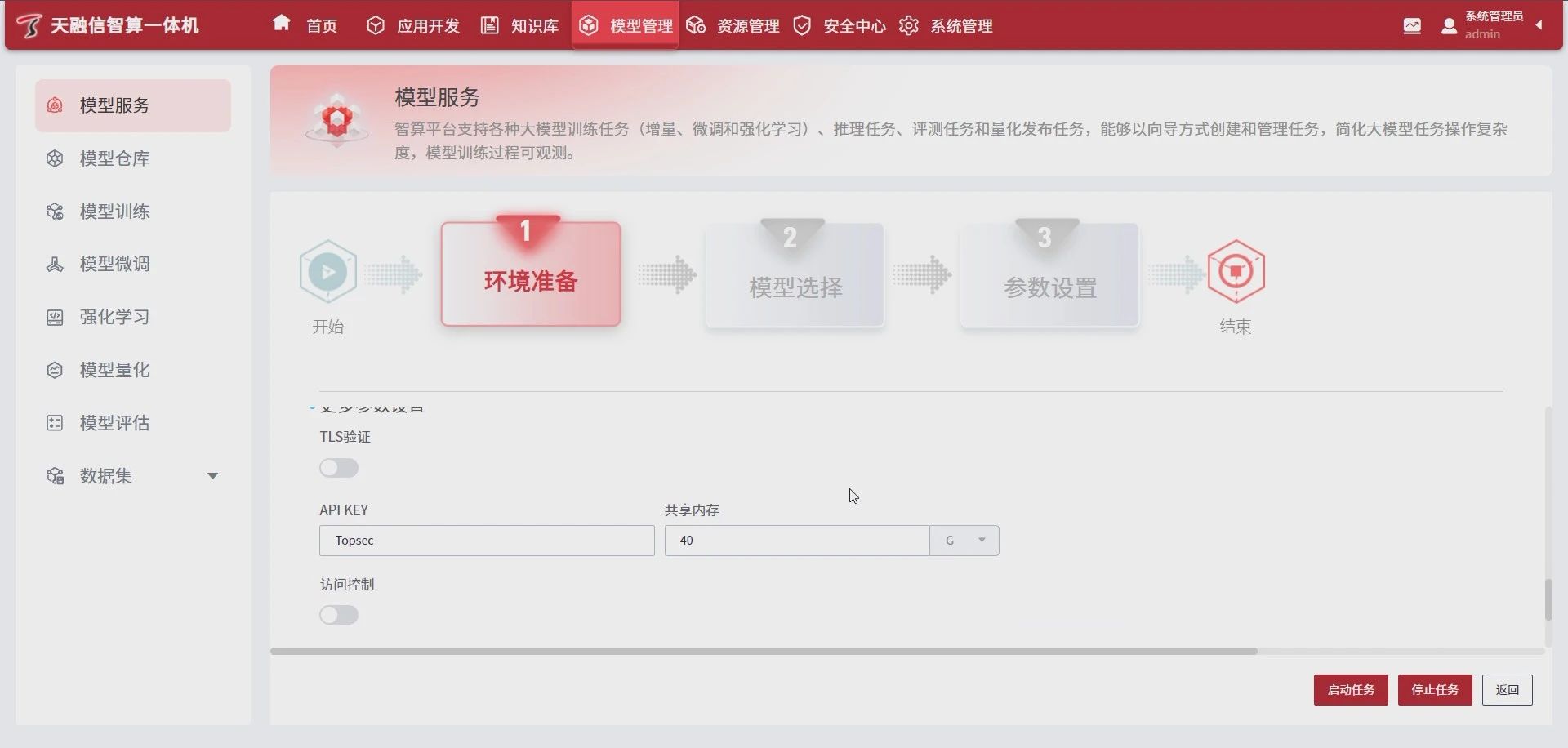The width and height of the screenshot is (1568, 748).
Task: Enable the TLS验证 toggle switch
Action: tap(339, 468)
